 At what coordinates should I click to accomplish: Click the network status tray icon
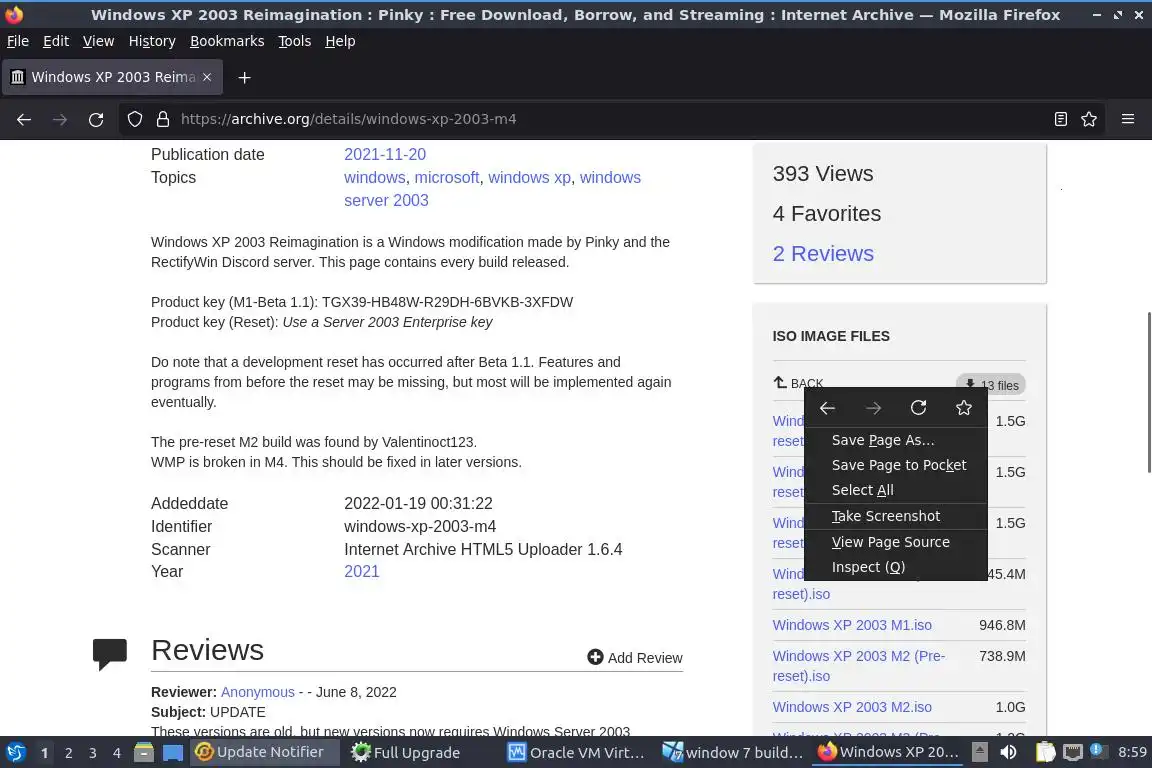click(x=1073, y=752)
